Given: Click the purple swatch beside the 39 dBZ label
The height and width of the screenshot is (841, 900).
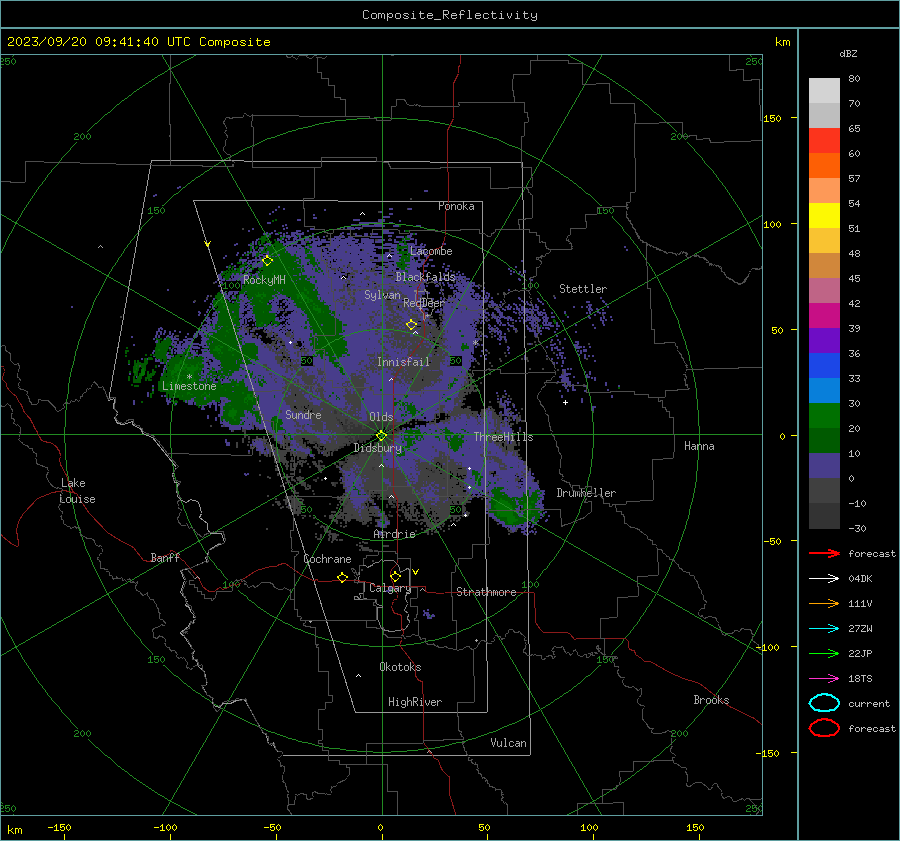Looking at the screenshot, I should (x=824, y=340).
